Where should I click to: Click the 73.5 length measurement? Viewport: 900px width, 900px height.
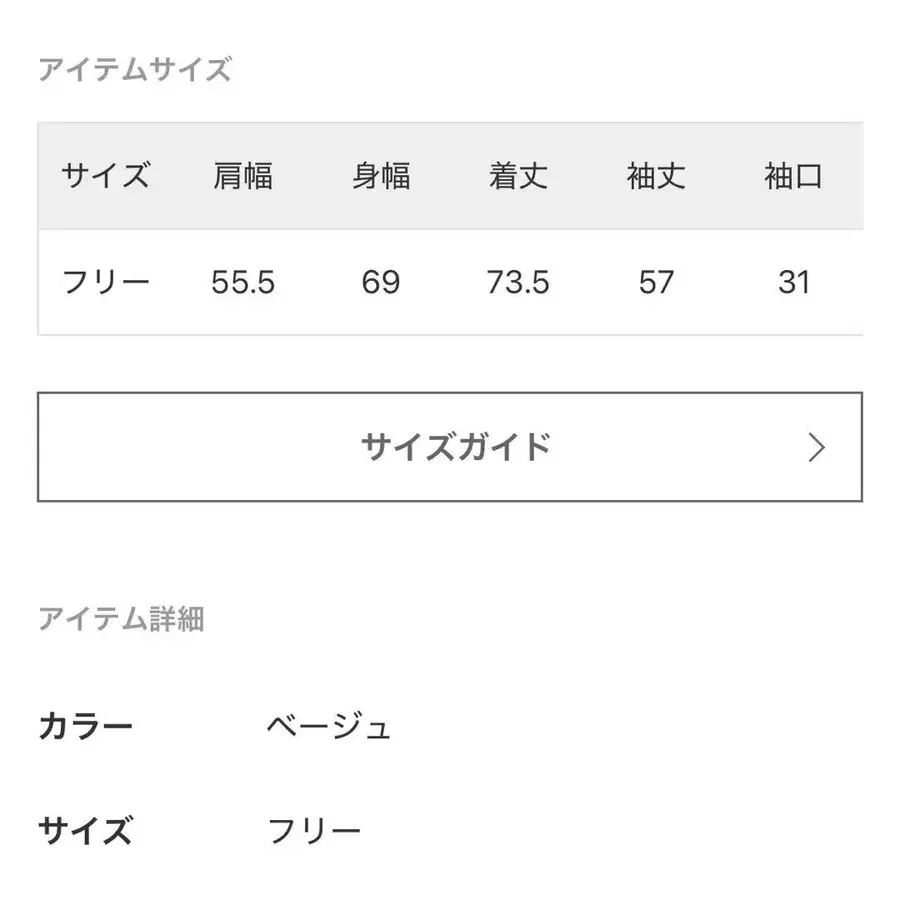516,283
